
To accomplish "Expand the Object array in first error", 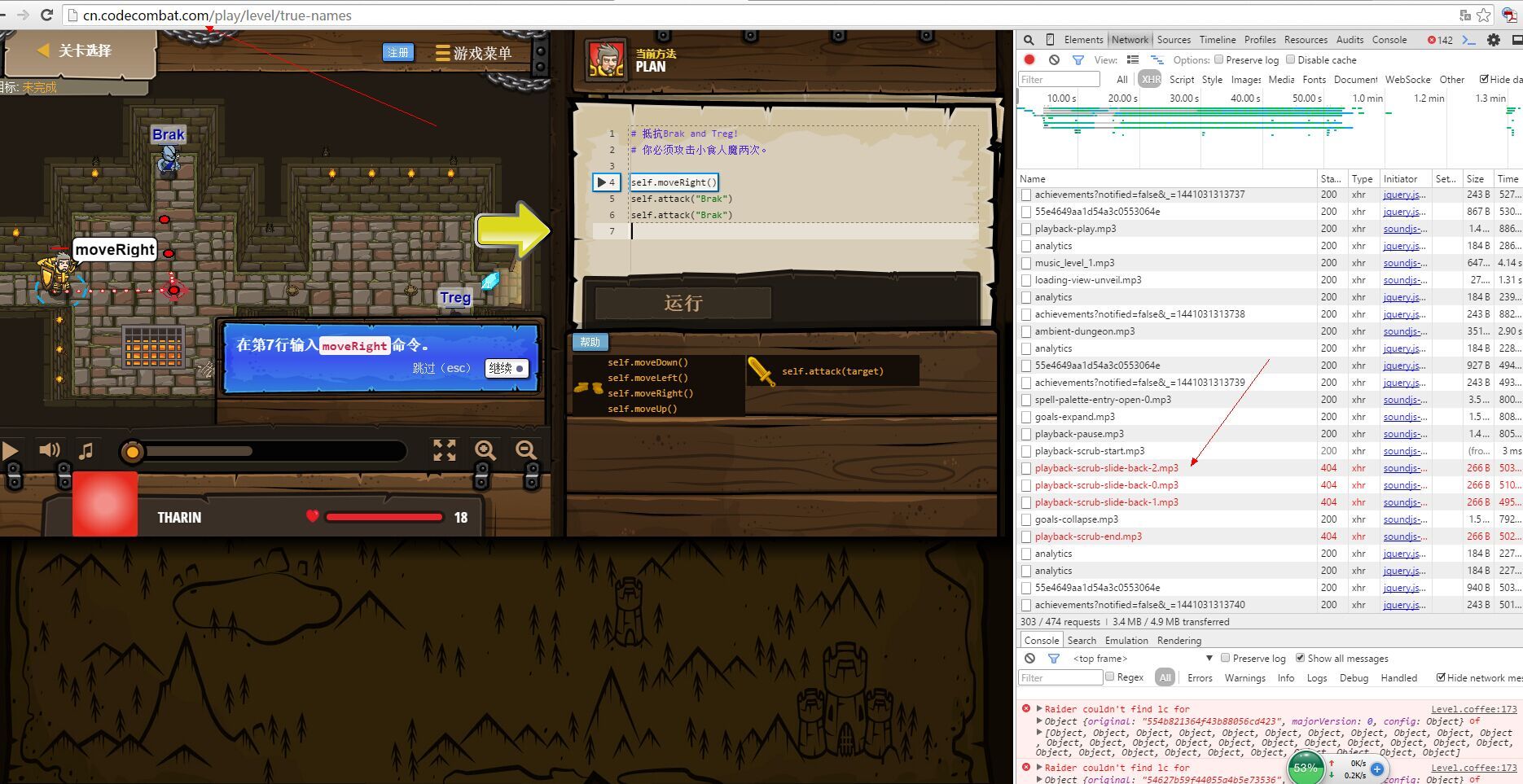I will [1039, 733].
